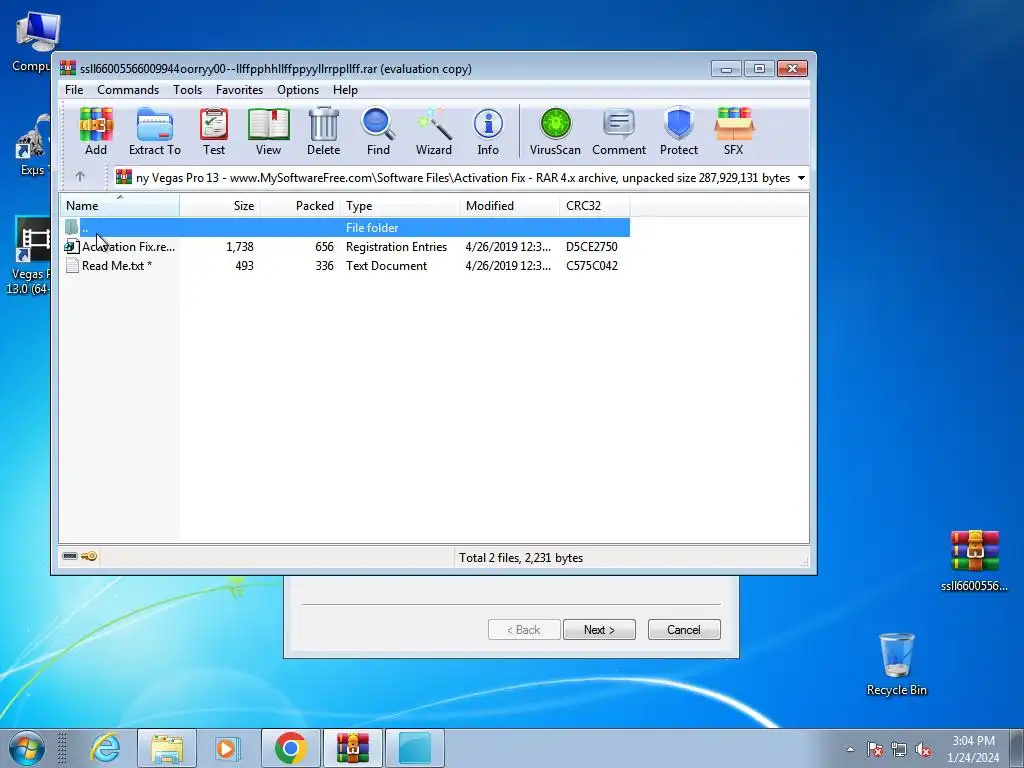
Task: Open Windows Explorer from the taskbar
Action: point(167,748)
